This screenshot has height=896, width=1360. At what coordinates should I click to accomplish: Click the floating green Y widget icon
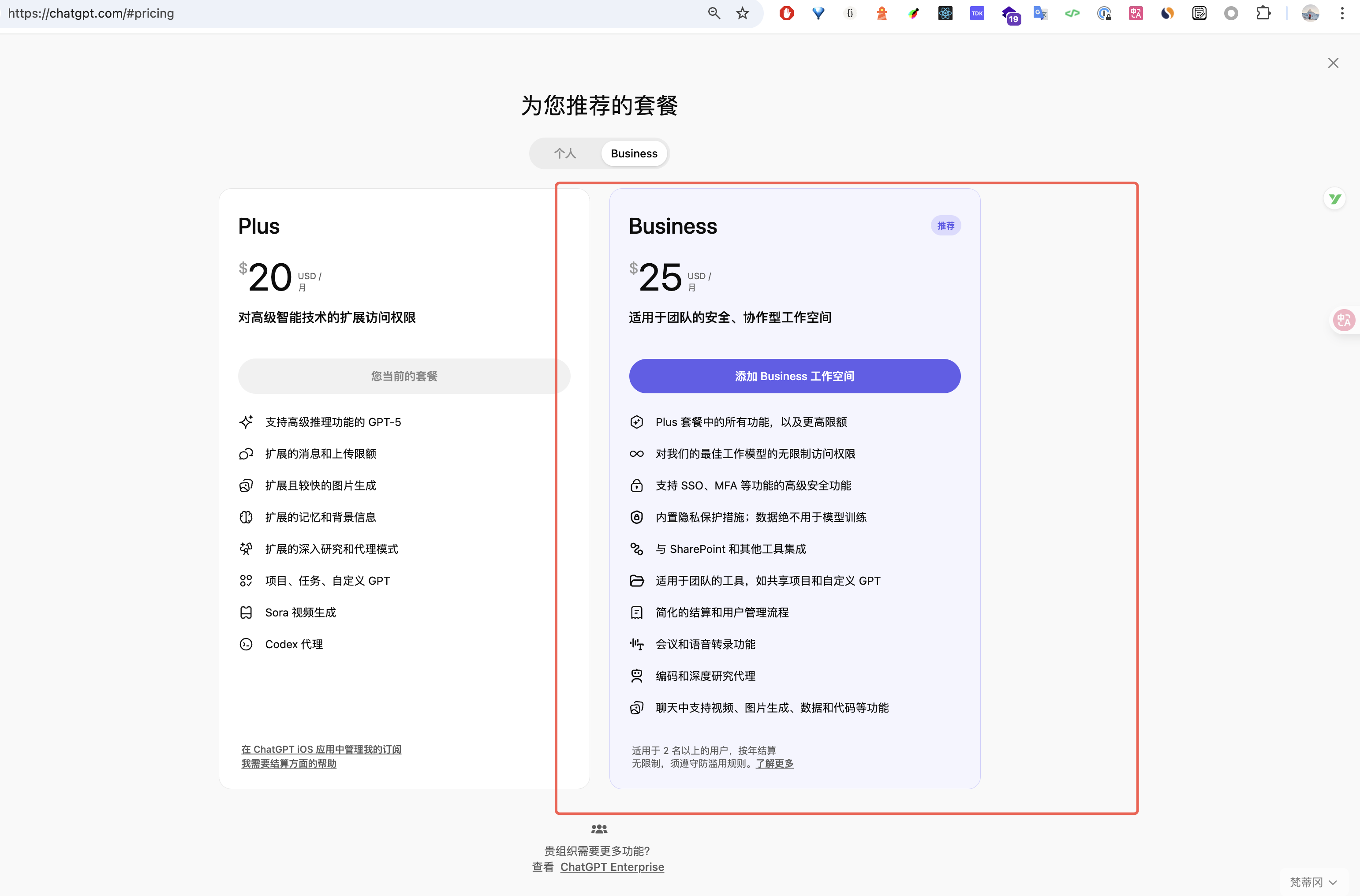(1335, 199)
